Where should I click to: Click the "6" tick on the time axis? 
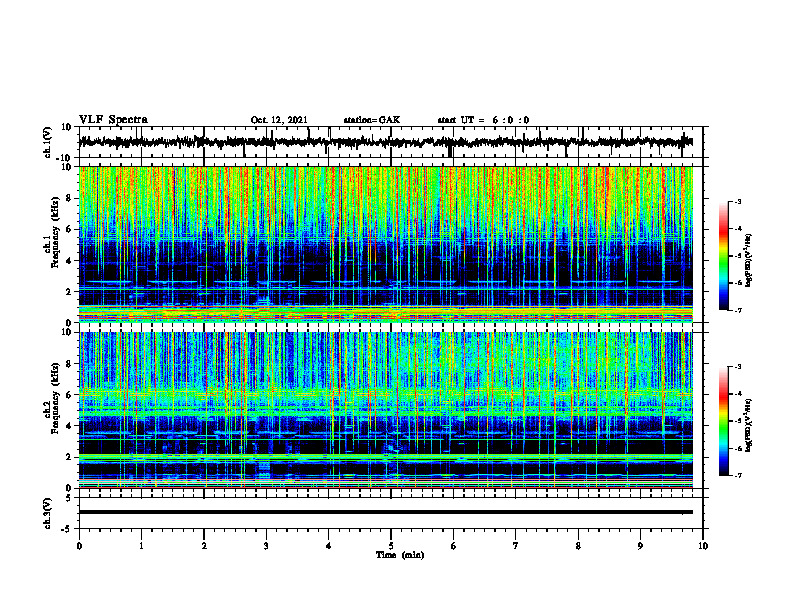[x=454, y=546]
